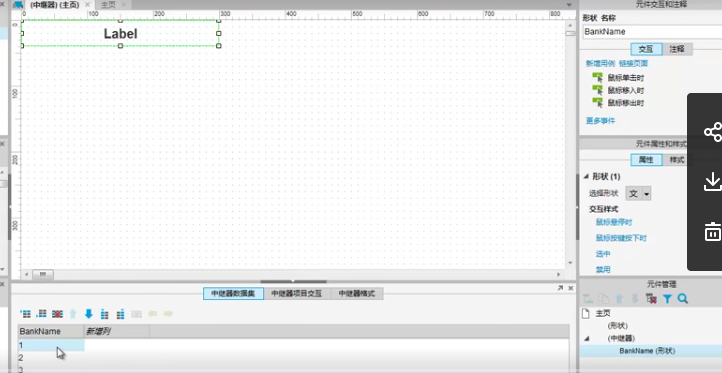
Task: Select the 注释 tab
Action: 677,49
